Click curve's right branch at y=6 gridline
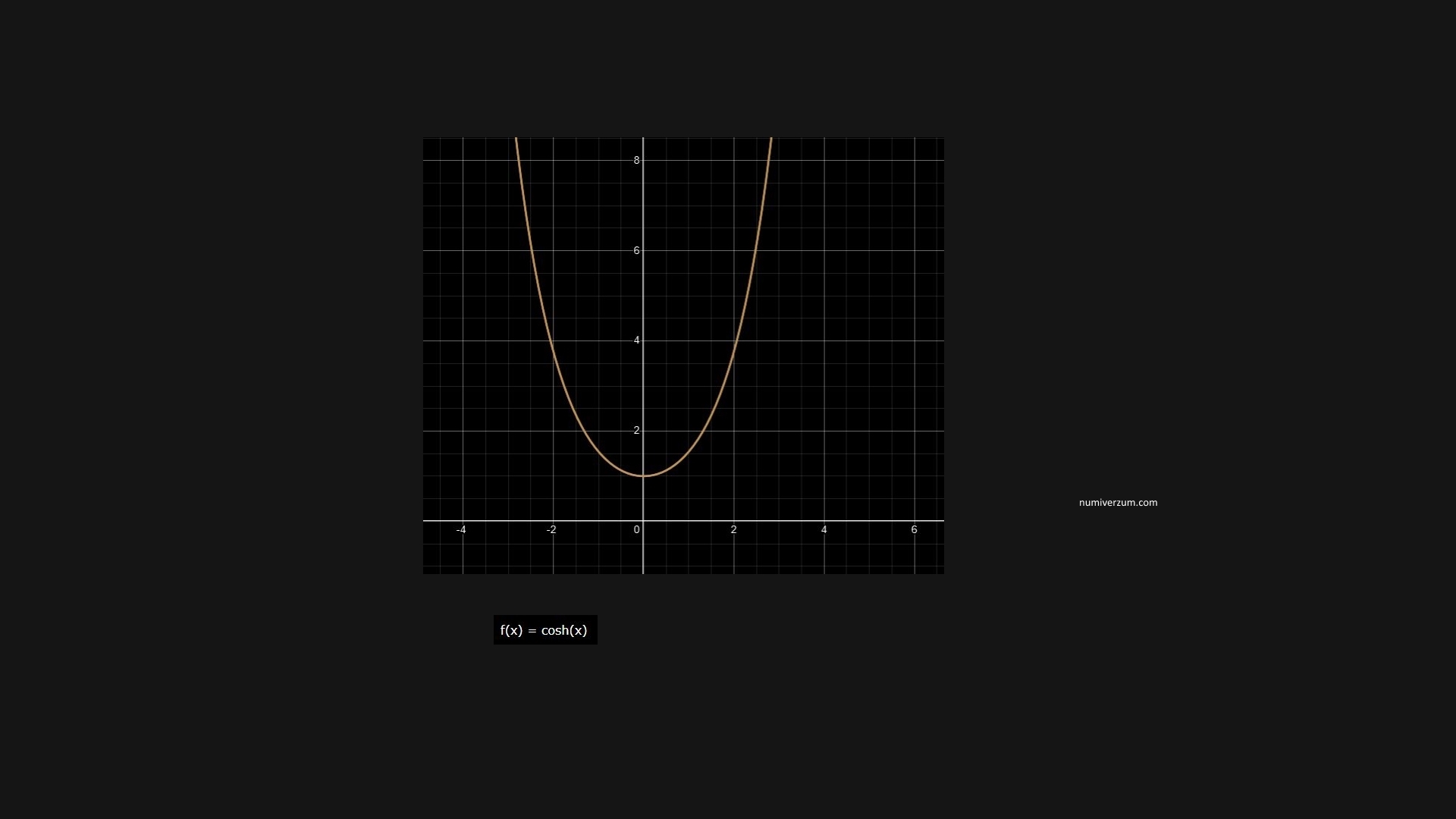 coord(755,250)
